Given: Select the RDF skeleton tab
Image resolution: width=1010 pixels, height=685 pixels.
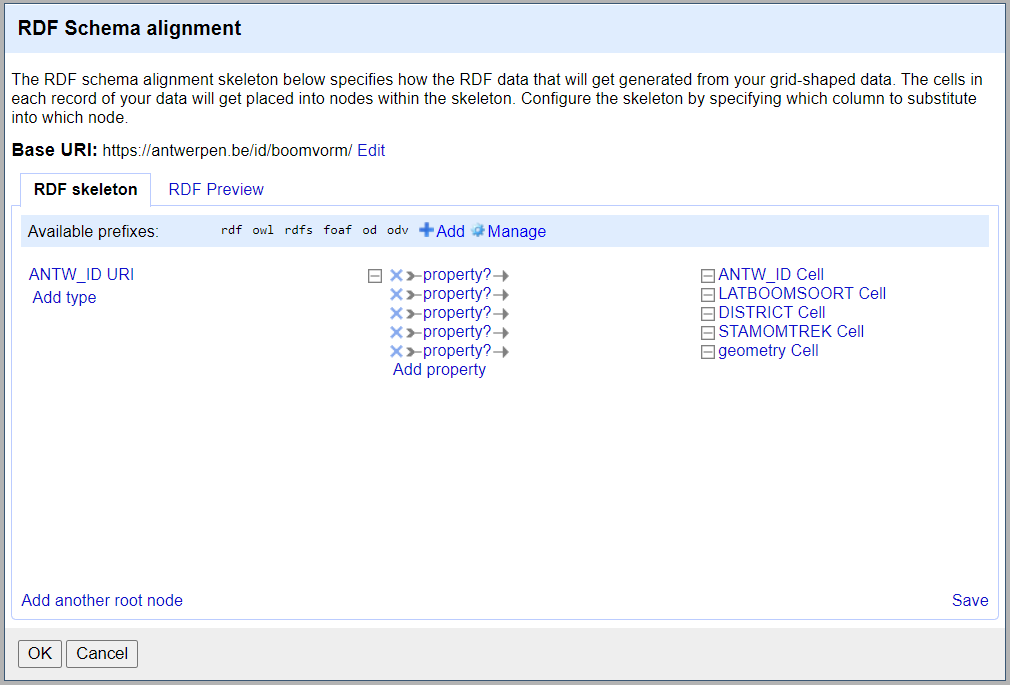Looking at the screenshot, I should [85, 189].
